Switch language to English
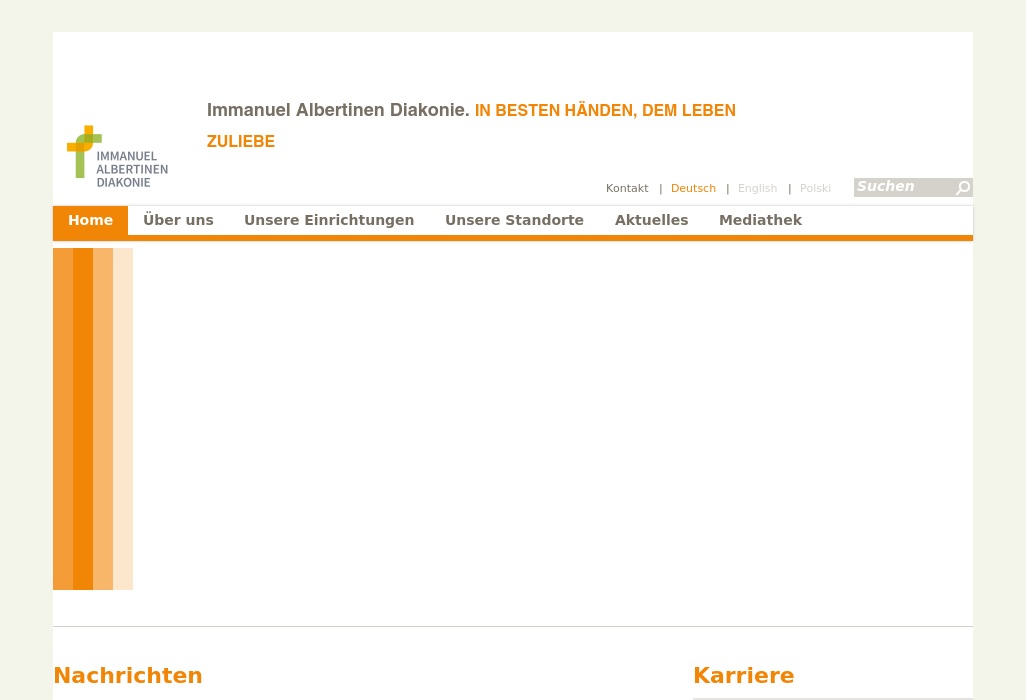 [x=757, y=188]
